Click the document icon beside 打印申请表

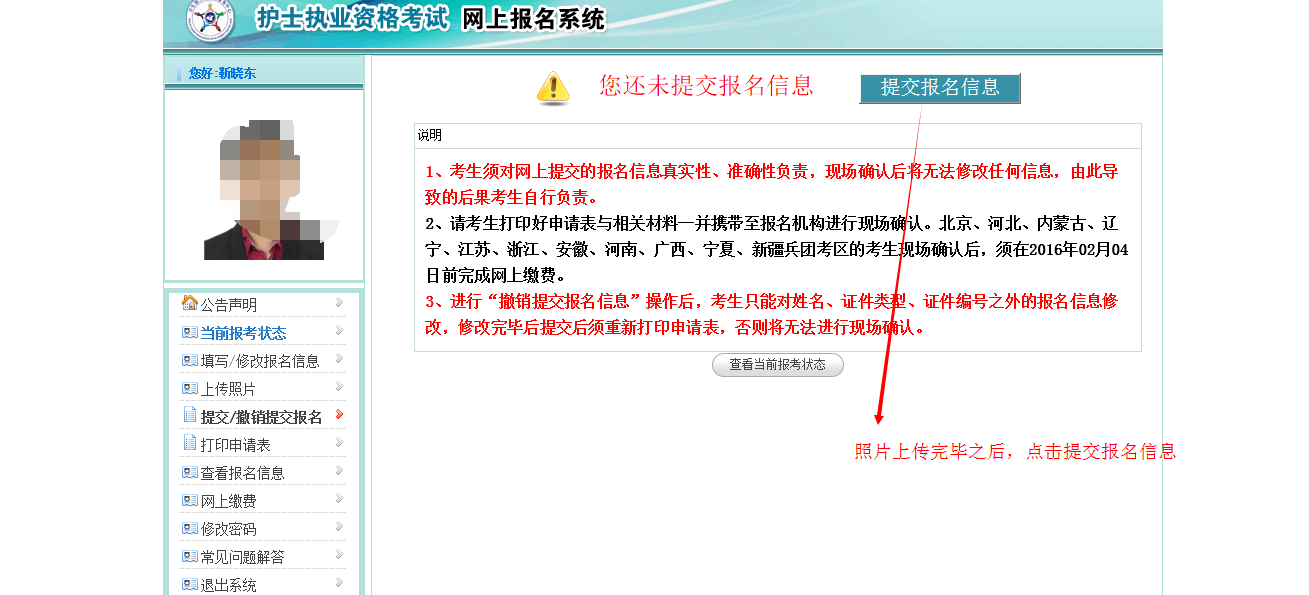189,443
